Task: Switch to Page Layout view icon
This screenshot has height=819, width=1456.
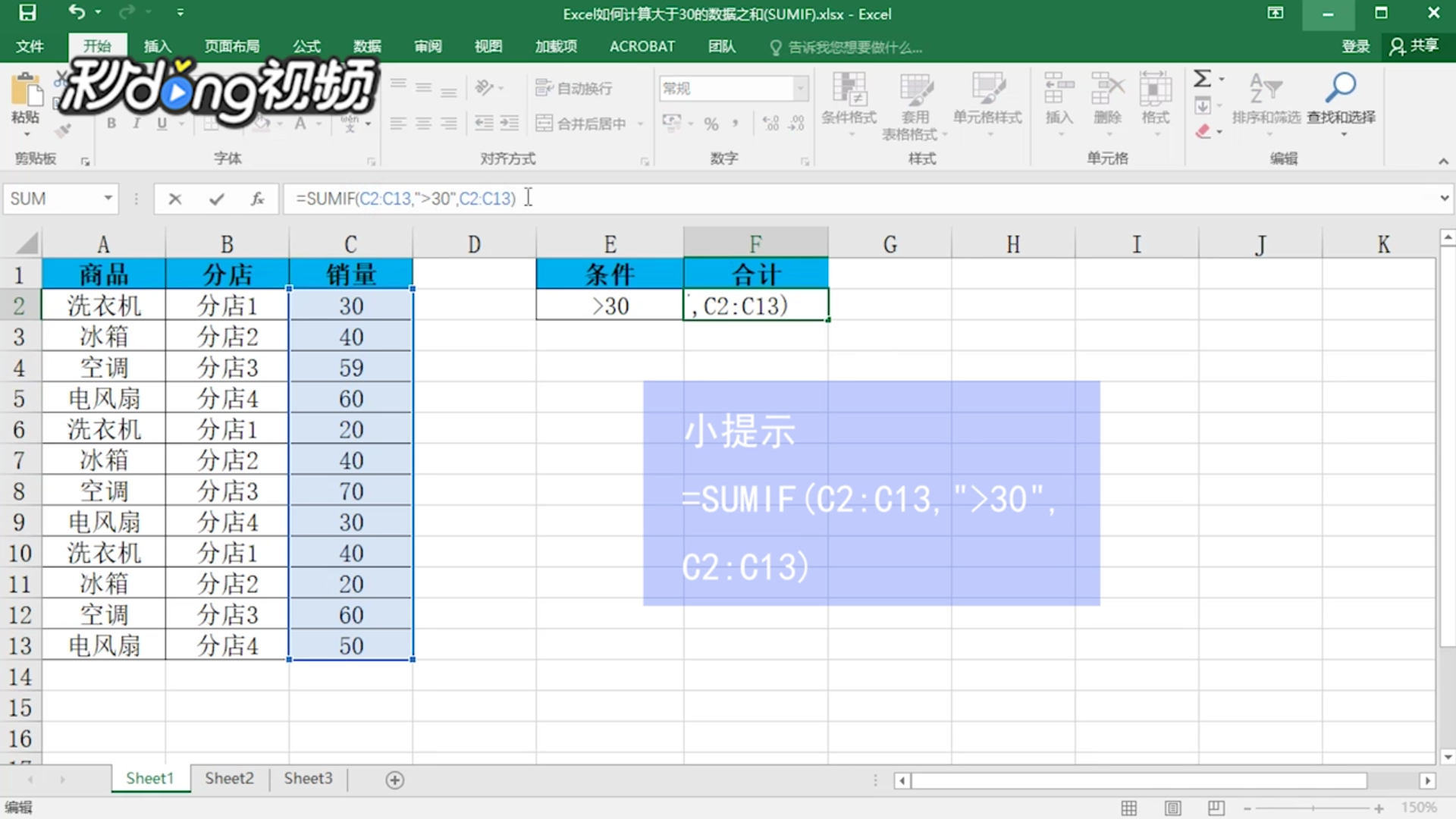Action: [1173, 808]
